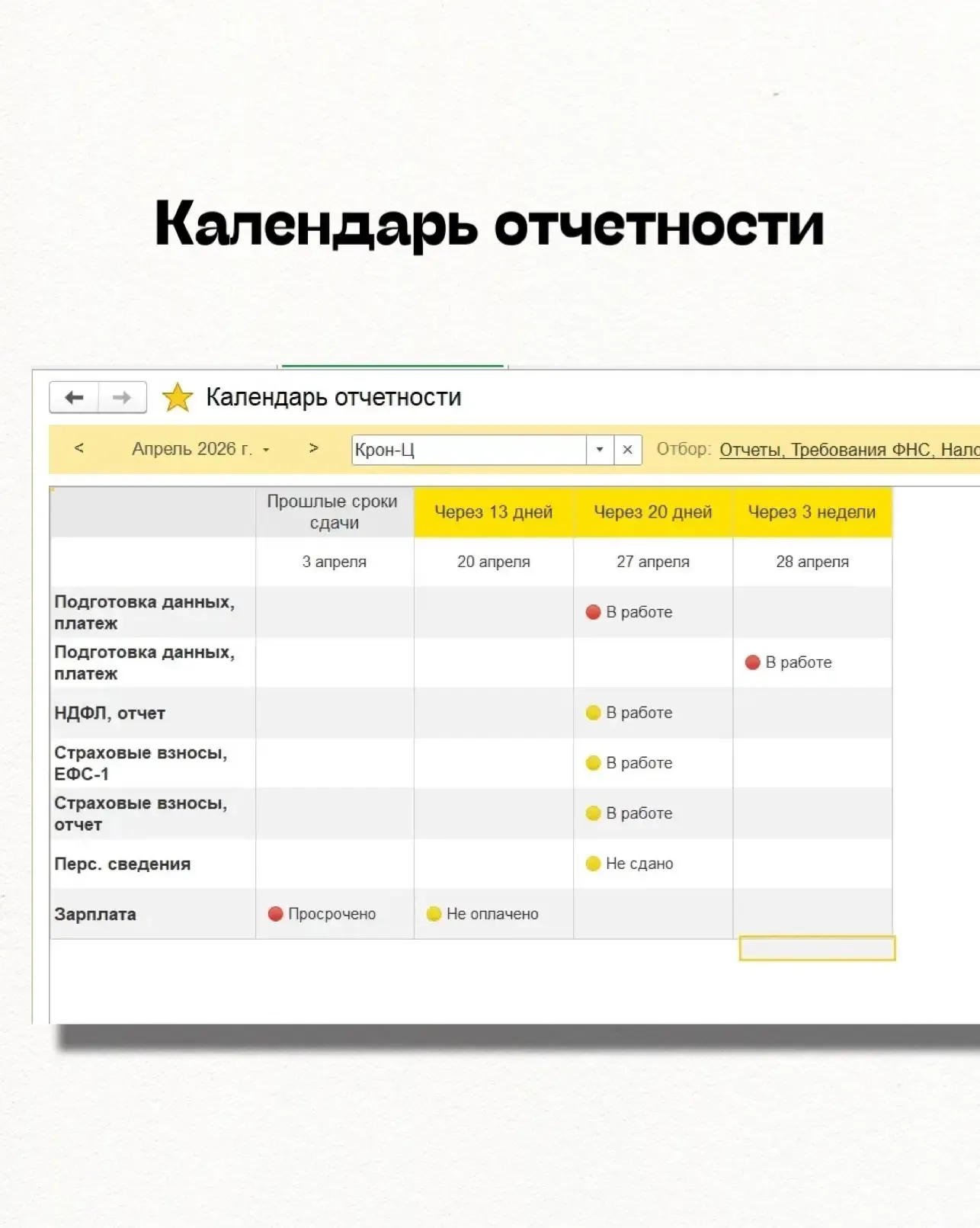Open the organization dropdown list arrow
The image size is (980, 1228).
point(600,450)
